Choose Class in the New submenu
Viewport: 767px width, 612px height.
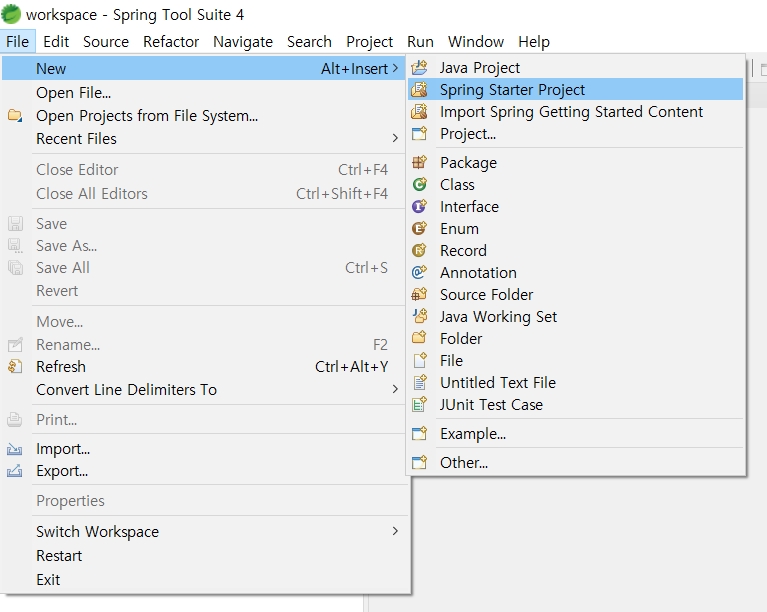click(575, 184)
